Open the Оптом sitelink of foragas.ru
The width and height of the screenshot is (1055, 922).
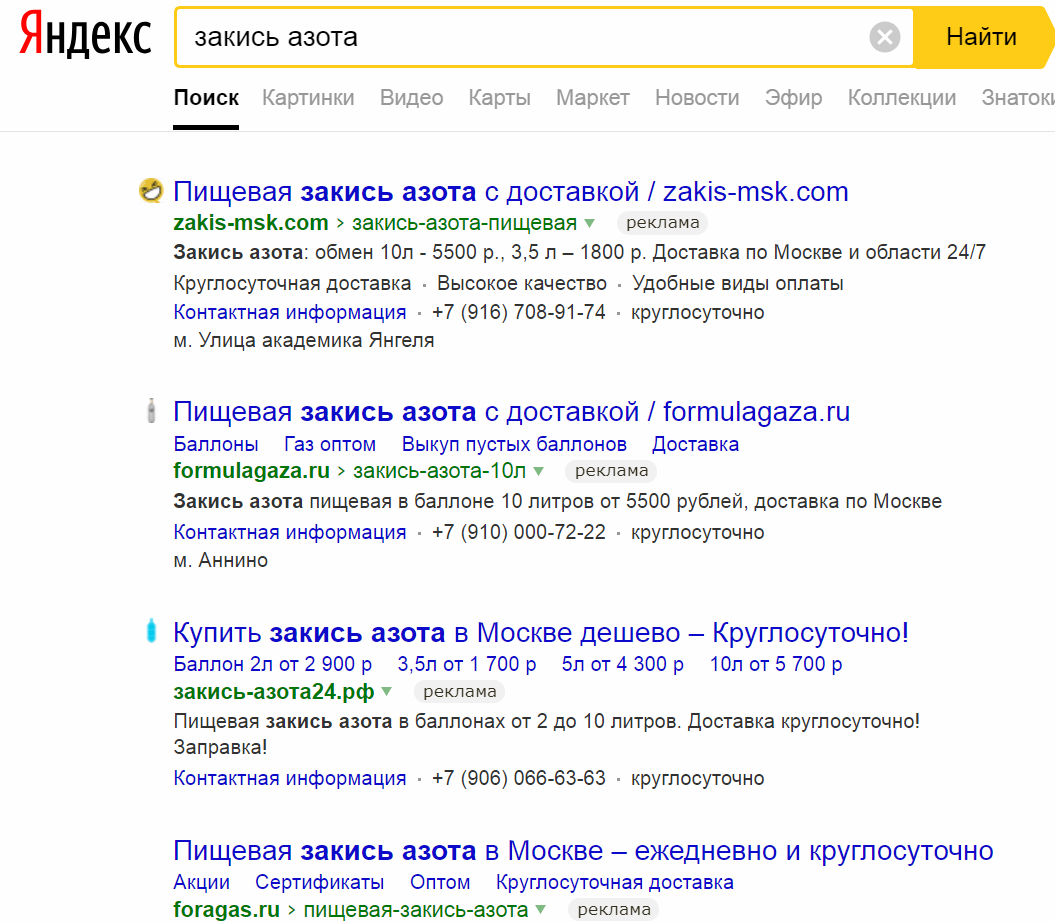click(440, 882)
